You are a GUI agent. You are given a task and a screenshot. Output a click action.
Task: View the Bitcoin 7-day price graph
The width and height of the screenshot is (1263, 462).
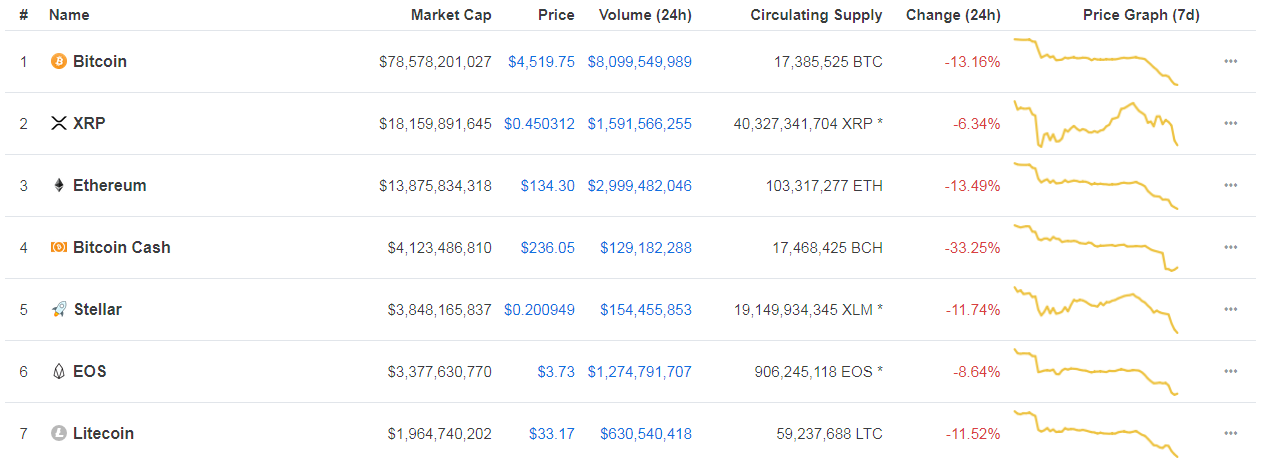pos(1096,62)
